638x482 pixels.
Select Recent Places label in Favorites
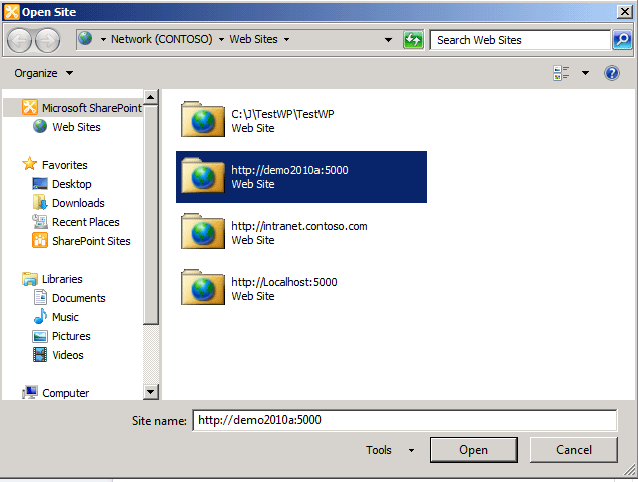tap(86, 222)
